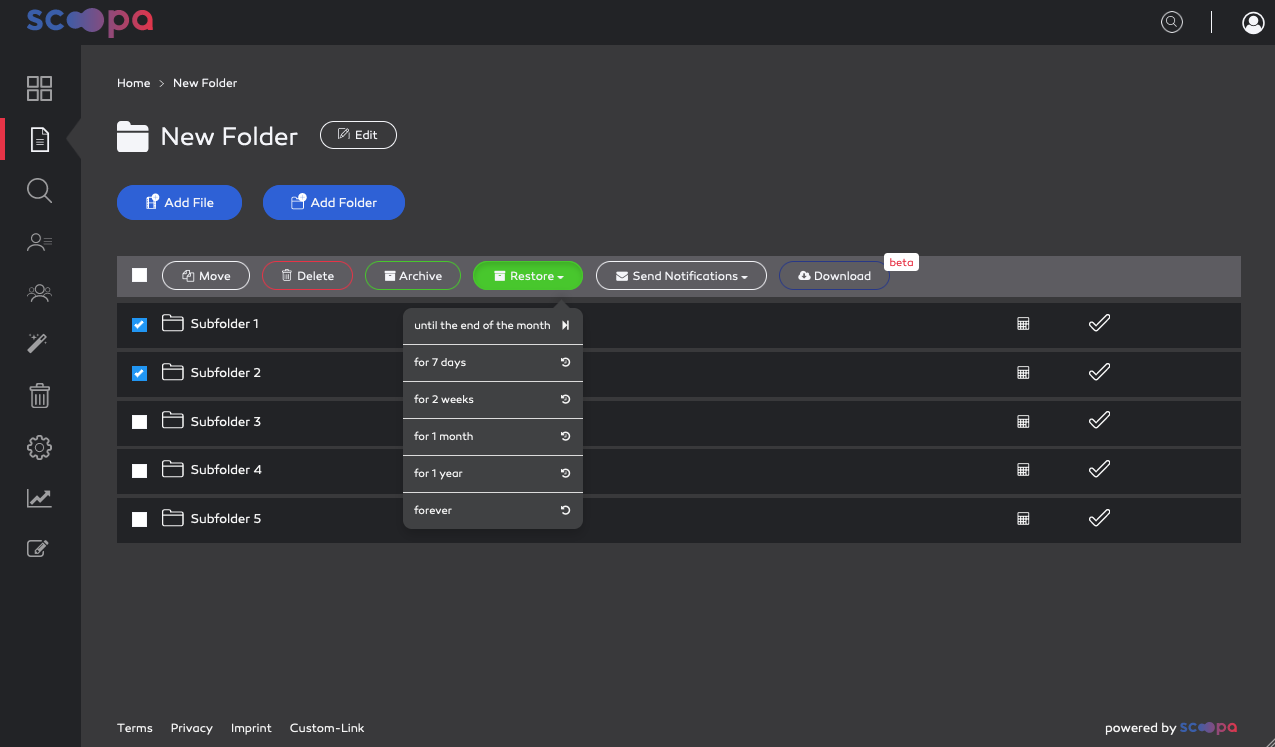Choose restore for 1 year

[x=493, y=473]
